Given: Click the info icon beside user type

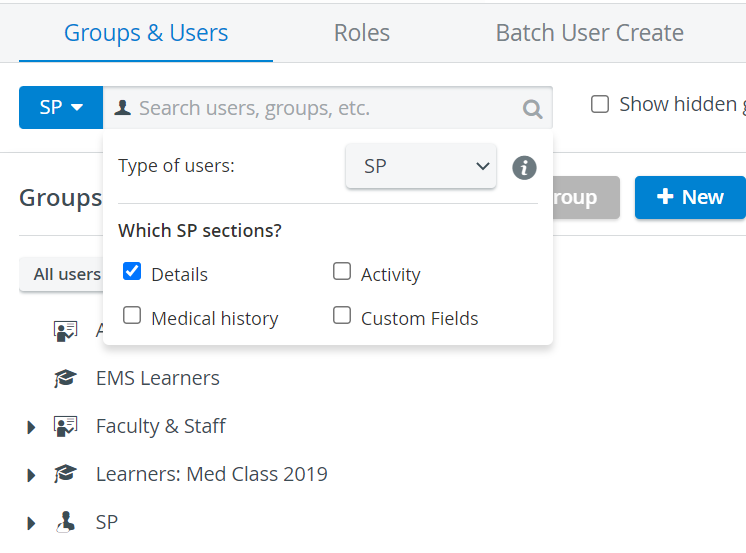Looking at the screenshot, I should (524, 168).
